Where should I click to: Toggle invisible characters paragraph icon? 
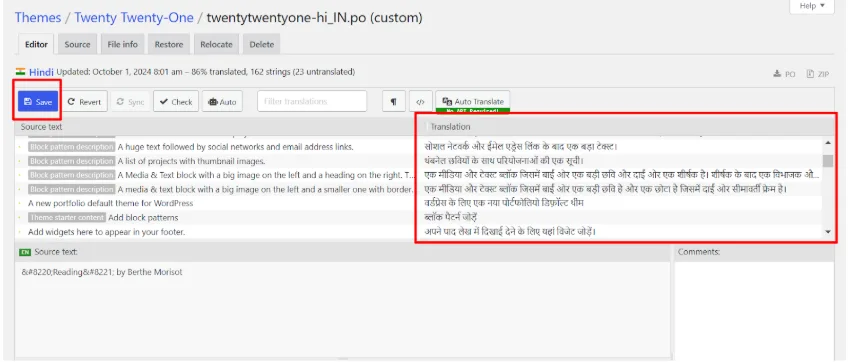point(394,102)
